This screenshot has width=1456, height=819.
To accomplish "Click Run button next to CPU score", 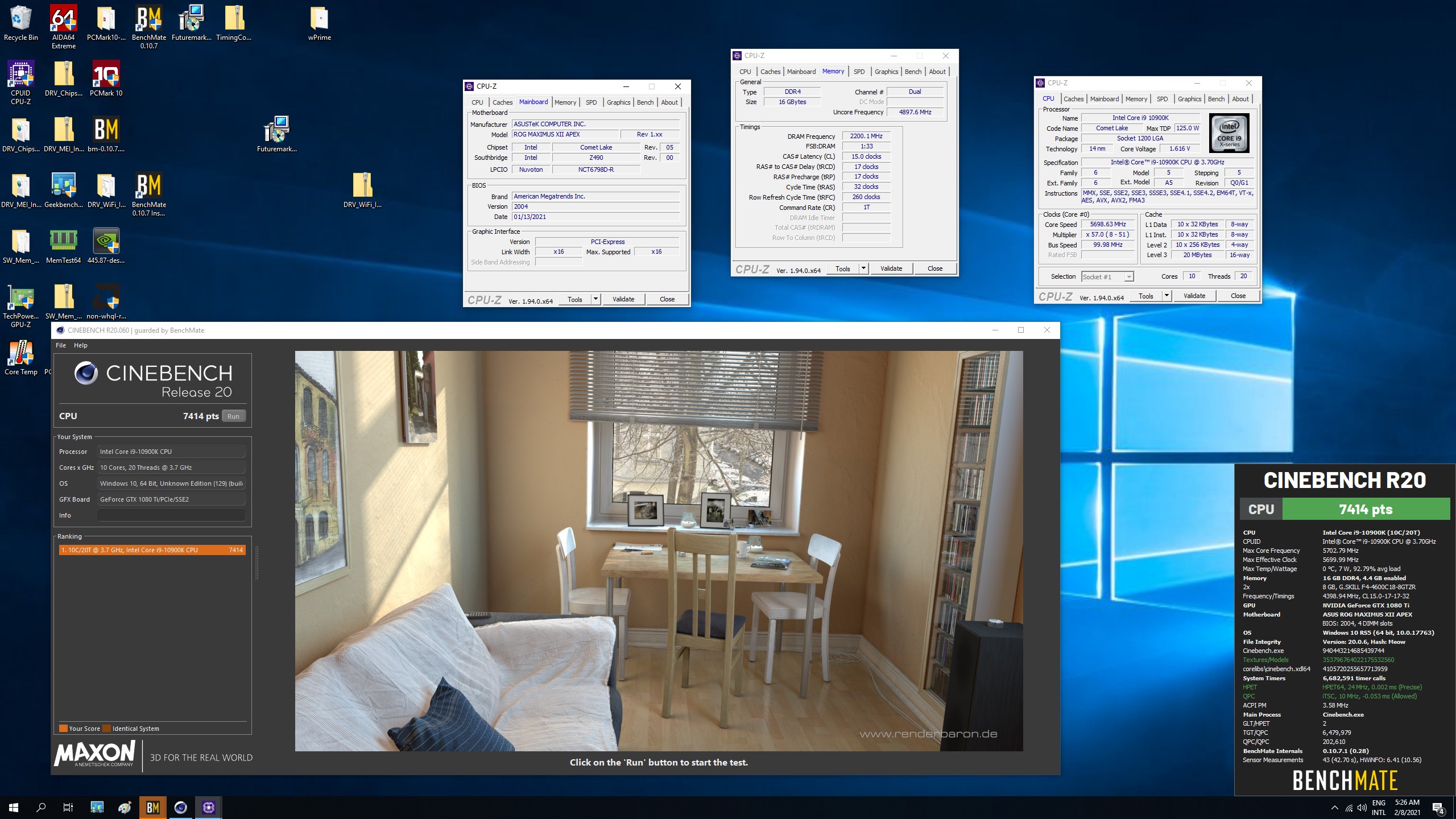I will pyautogui.click(x=234, y=416).
